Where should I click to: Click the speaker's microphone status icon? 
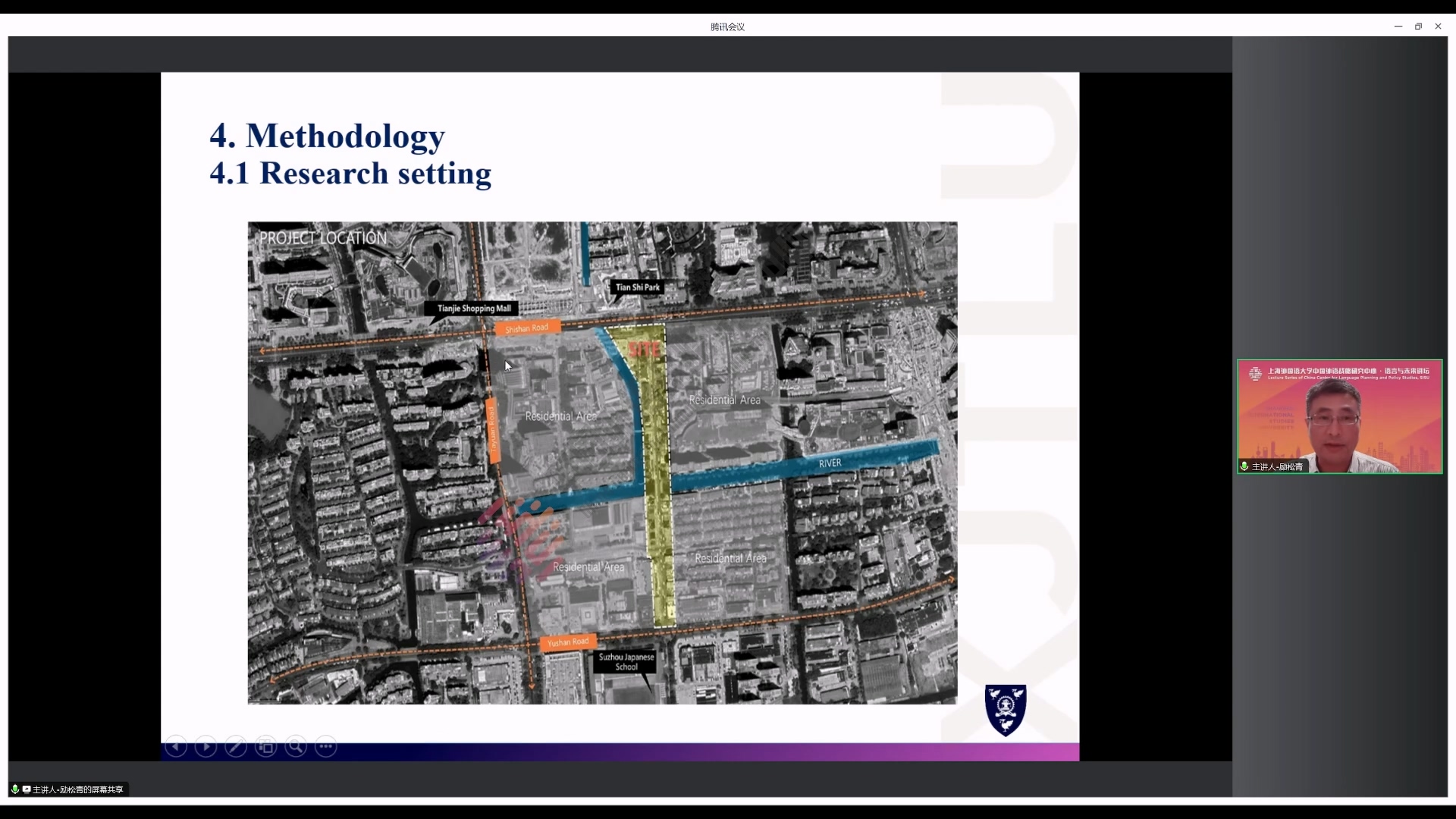tap(1244, 466)
